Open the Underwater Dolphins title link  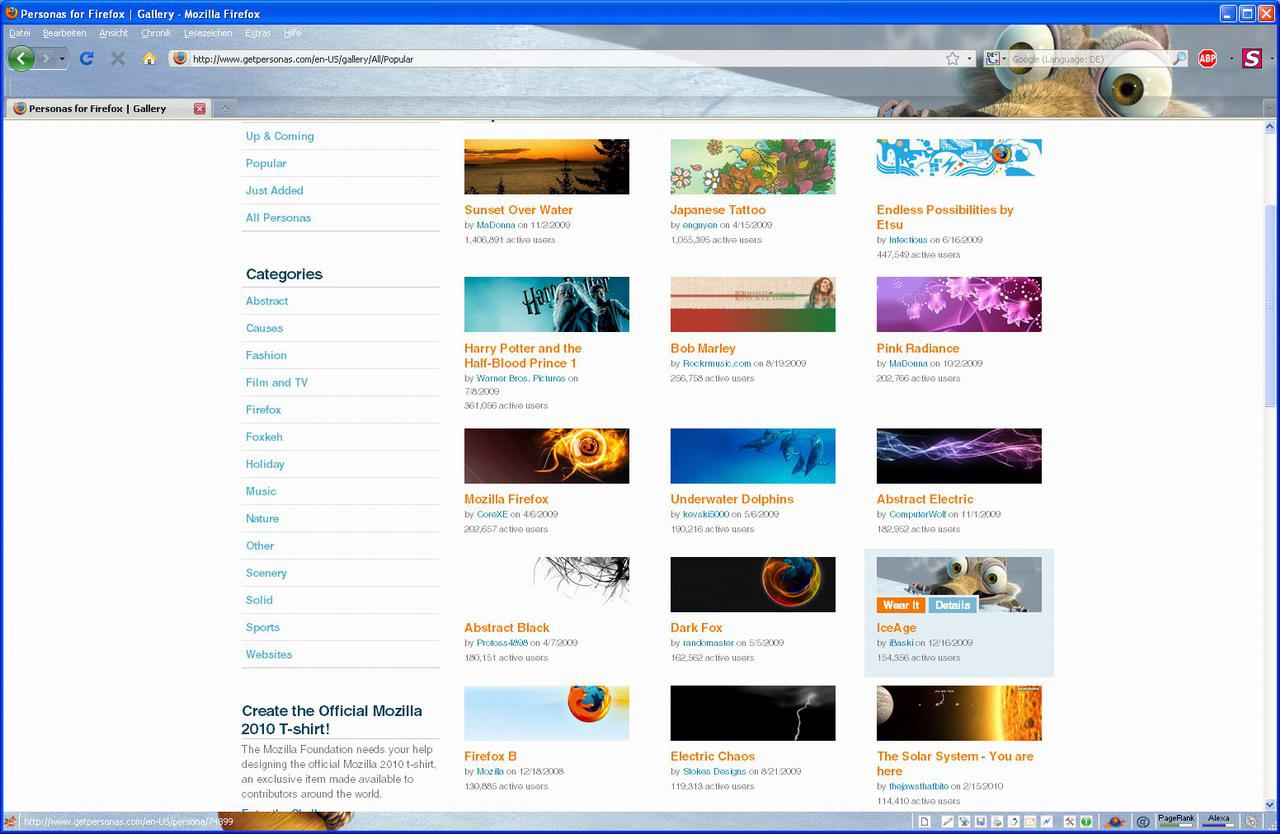coord(732,499)
